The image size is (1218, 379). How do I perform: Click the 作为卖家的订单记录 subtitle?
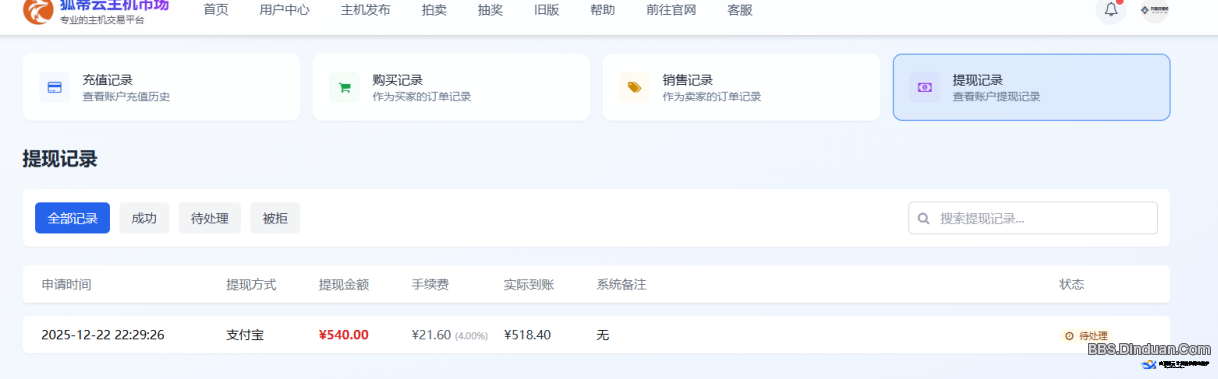711,97
